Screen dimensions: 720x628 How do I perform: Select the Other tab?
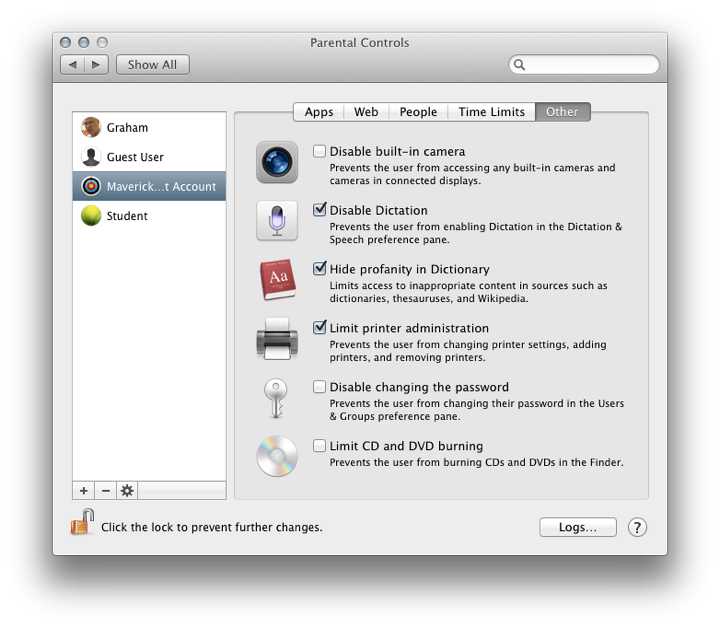562,112
